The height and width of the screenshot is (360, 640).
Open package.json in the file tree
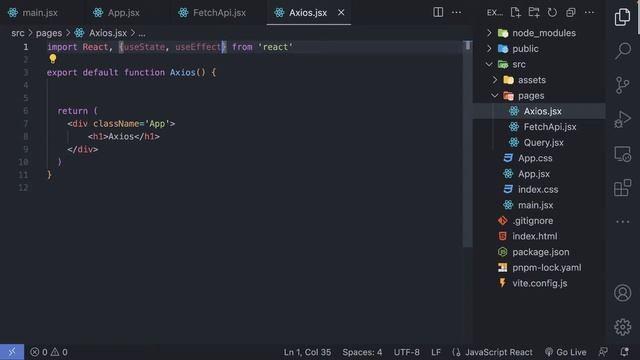tap(539, 252)
